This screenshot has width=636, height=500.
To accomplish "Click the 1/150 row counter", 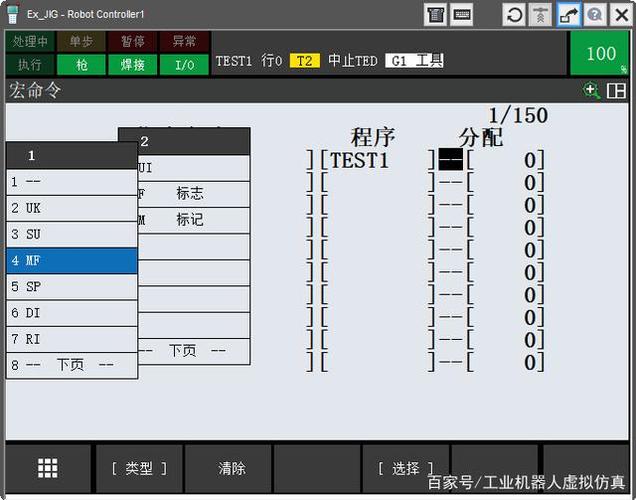I will pyautogui.click(x=518, y=116).
